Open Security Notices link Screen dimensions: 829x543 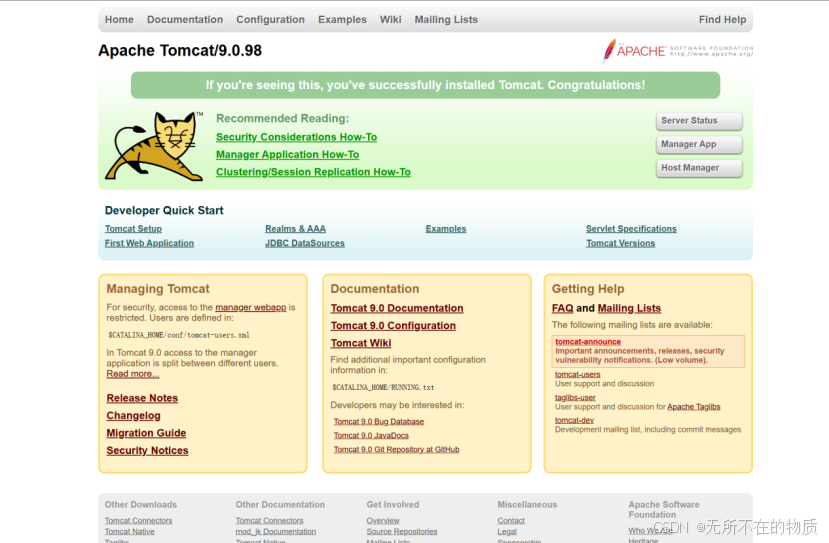148,450
